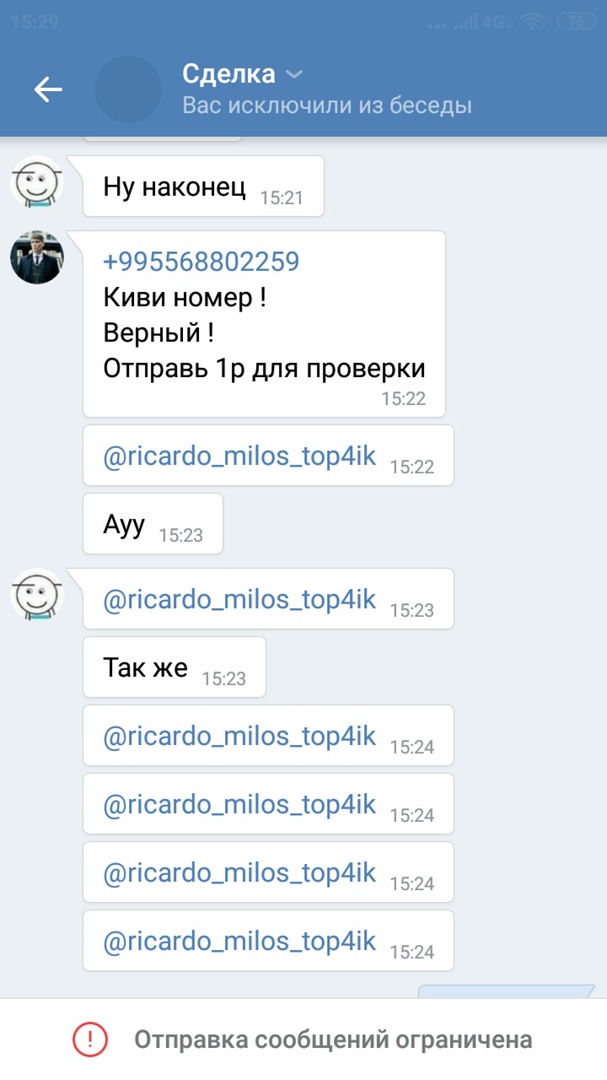607x1080 pixels.
Task: Select the Ну наконец message bubble
Action: pyautogui.click(x=203, y=186)
